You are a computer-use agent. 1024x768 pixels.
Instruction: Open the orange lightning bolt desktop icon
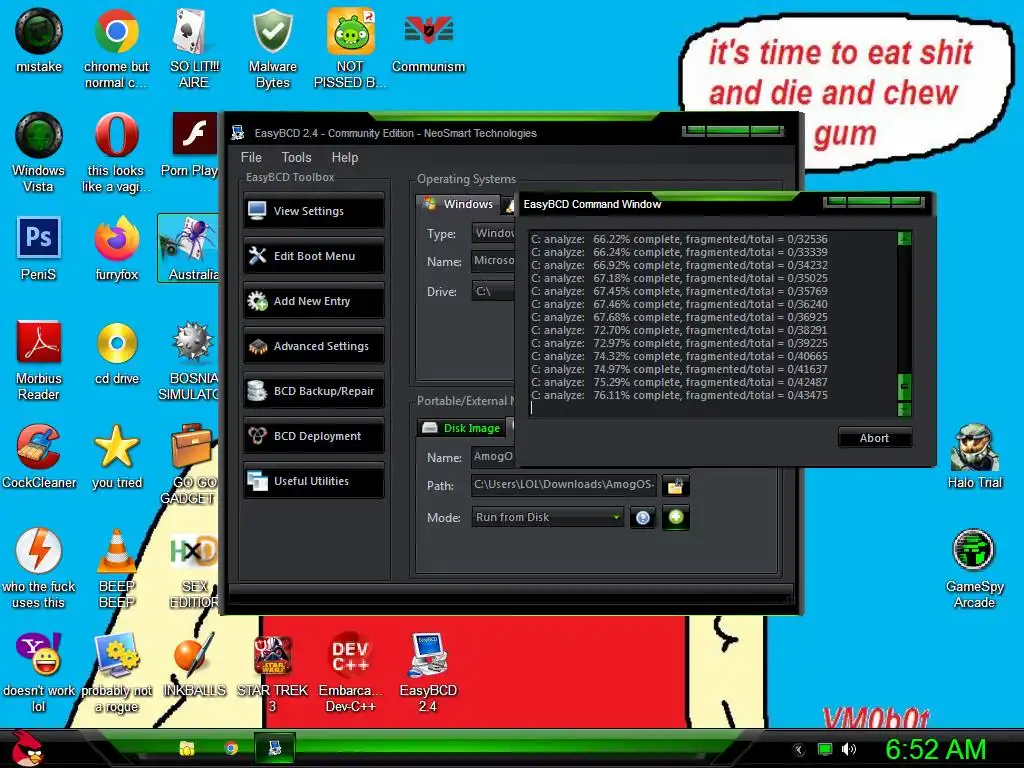click(39, 568)
